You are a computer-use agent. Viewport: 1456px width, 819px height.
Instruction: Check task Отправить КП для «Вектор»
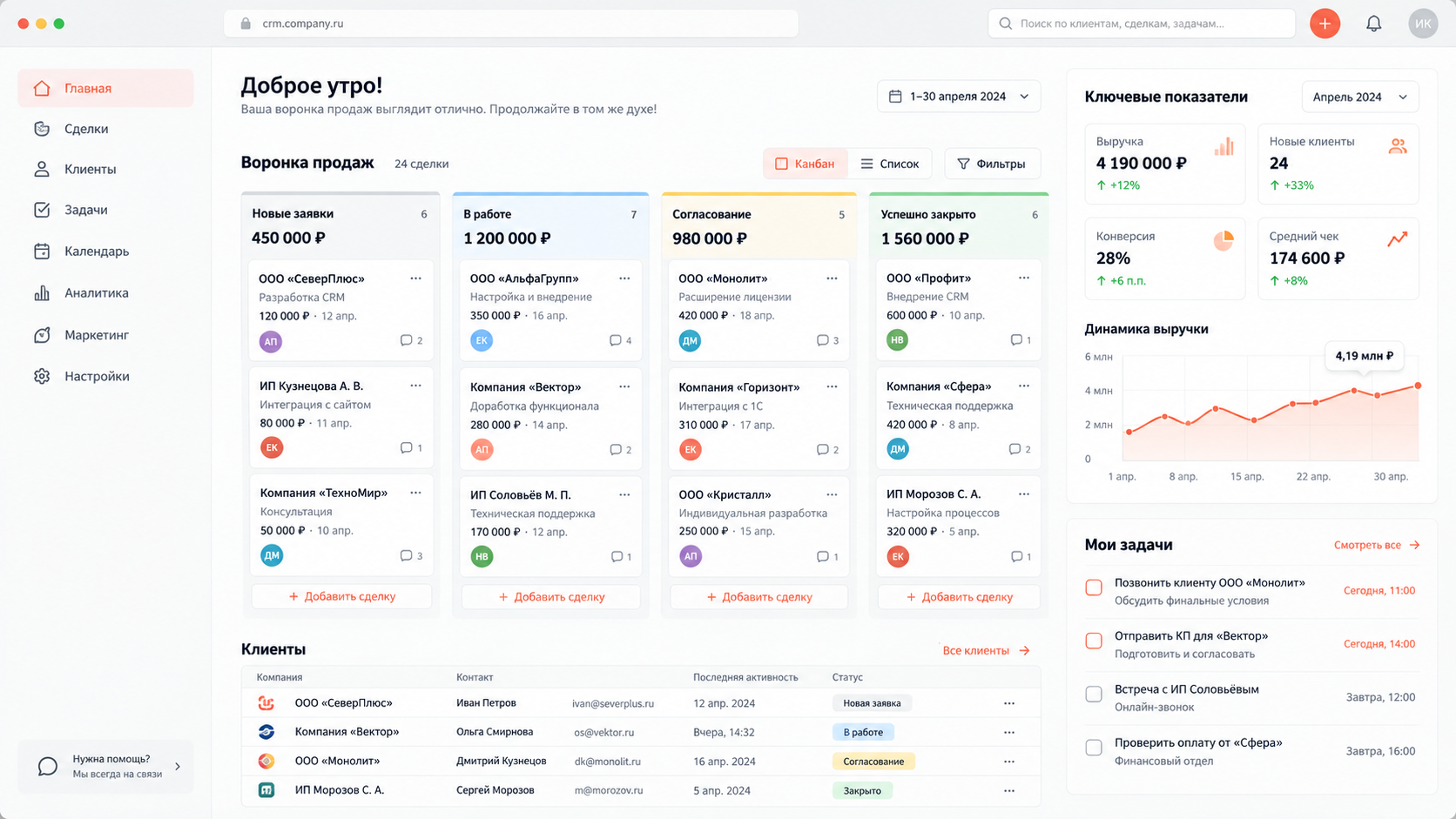1094,641
